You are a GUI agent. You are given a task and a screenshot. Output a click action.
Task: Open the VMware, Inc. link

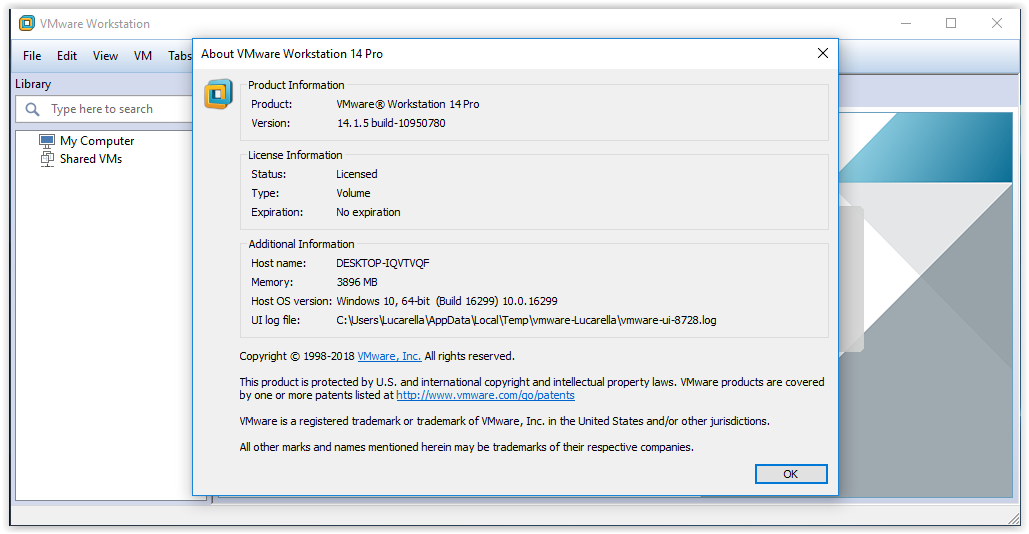(389, 356)
